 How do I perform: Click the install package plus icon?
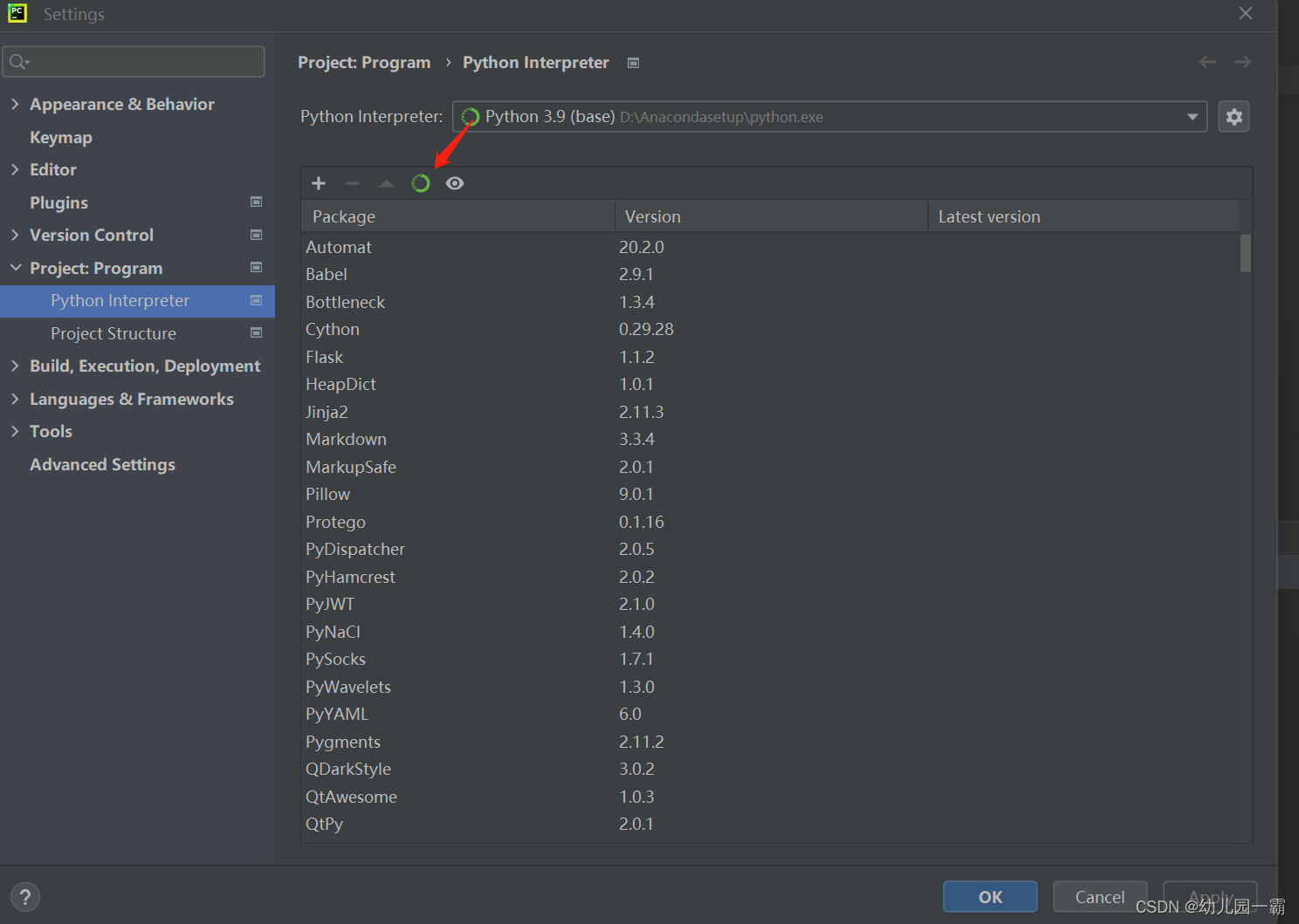pos(319,183)
